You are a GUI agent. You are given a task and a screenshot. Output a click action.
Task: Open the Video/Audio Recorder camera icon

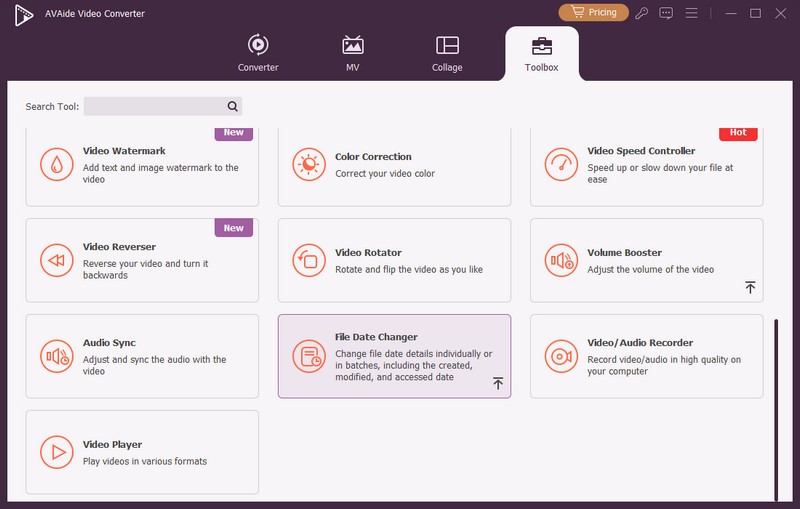click(561, 356)
